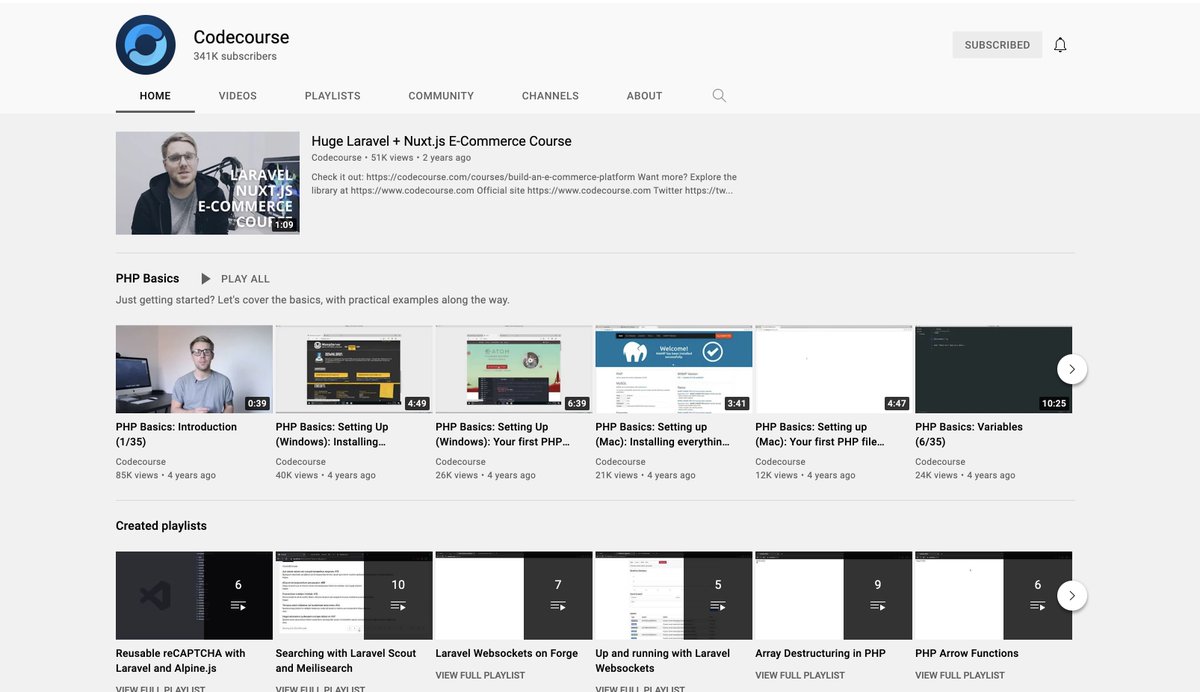Click the Codecourse channel avatar logo

click(146, 45)
